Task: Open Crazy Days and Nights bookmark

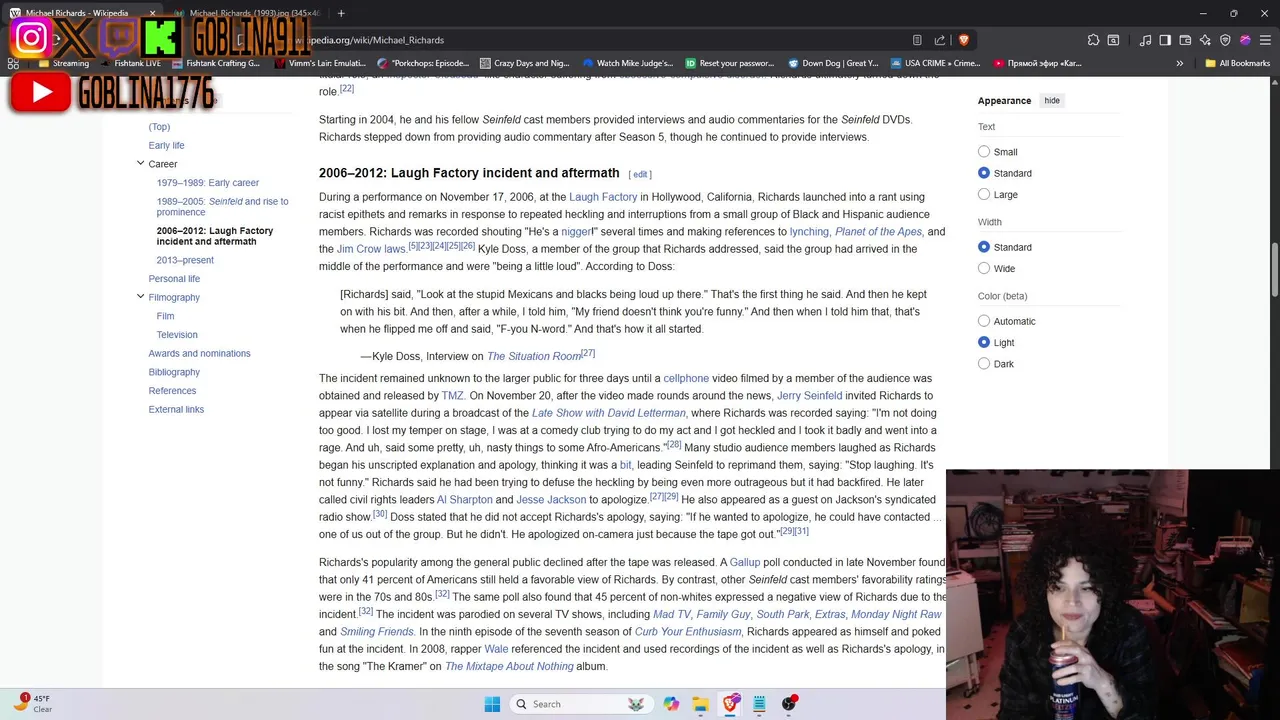Action: tap(524, 63)
